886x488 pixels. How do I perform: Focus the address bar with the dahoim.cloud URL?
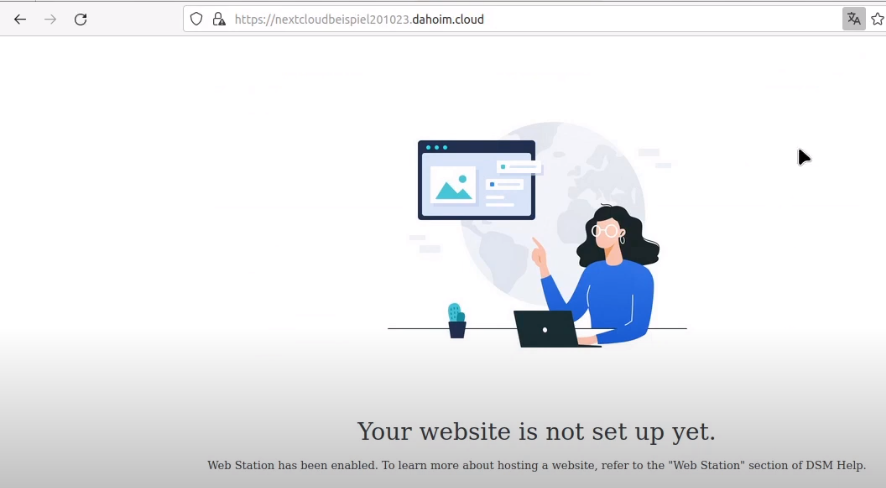509,19
